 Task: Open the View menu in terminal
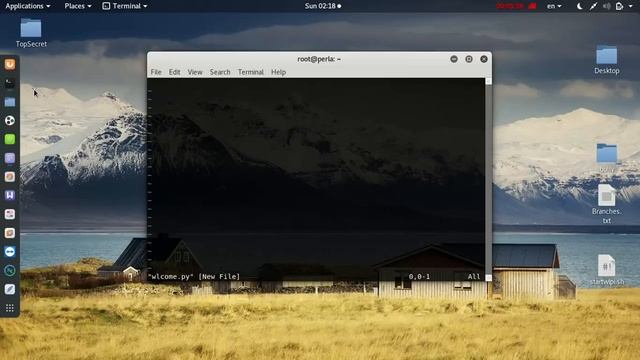tap(195, 72)
